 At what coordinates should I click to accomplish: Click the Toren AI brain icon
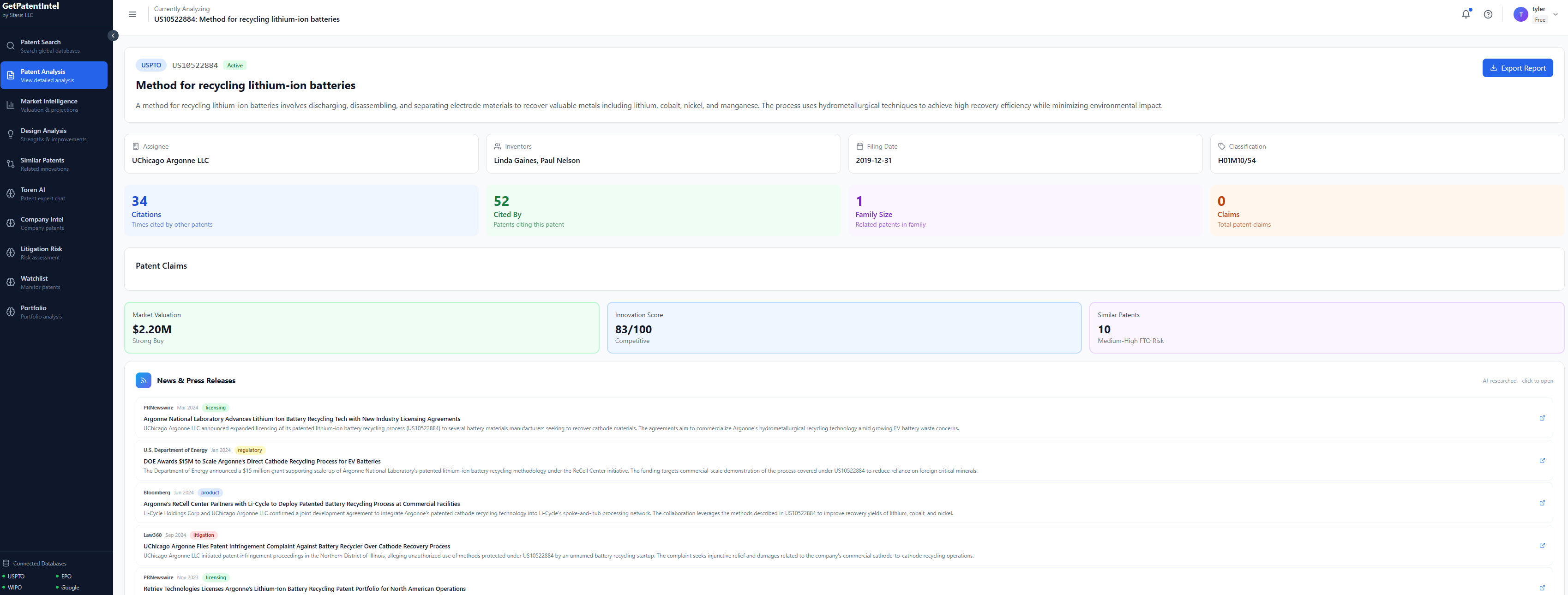tap(10, 194)
